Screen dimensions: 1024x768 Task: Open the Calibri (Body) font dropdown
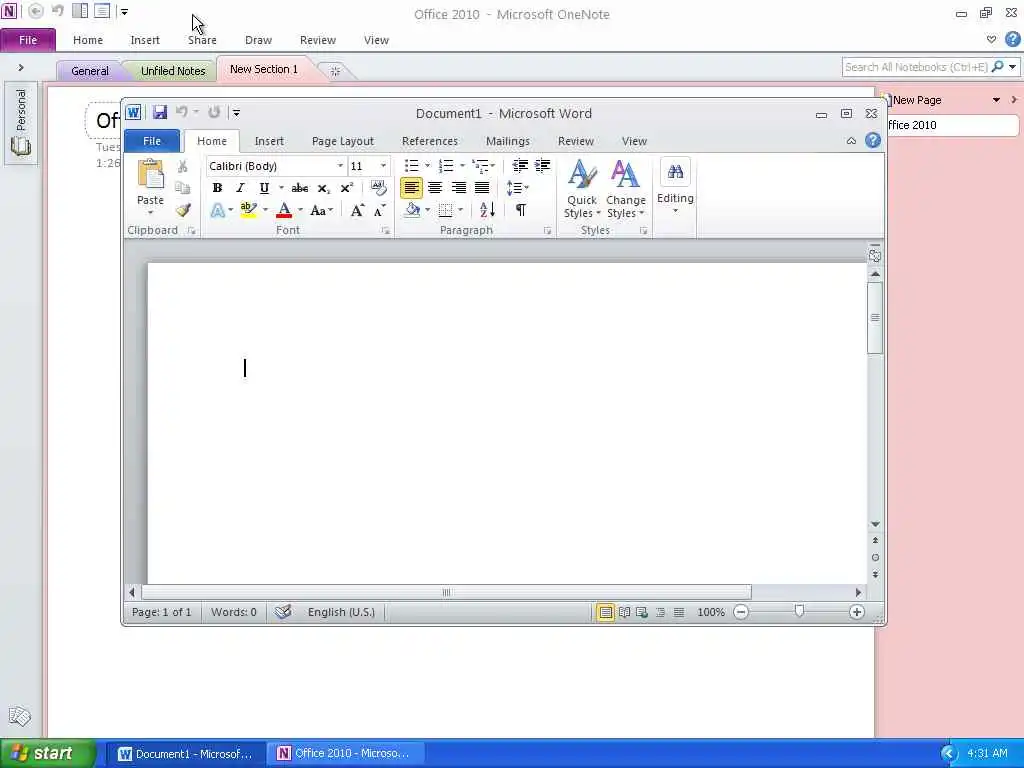coord(340,166)
